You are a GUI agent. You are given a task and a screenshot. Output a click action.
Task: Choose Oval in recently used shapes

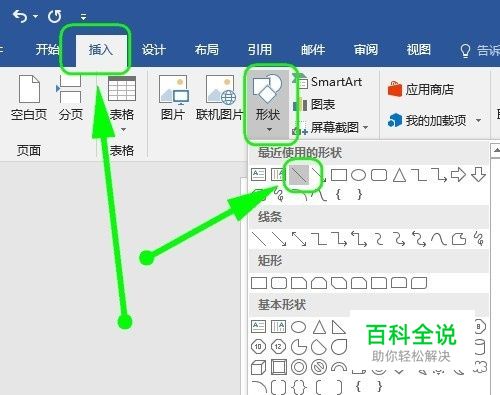[359, 175]
